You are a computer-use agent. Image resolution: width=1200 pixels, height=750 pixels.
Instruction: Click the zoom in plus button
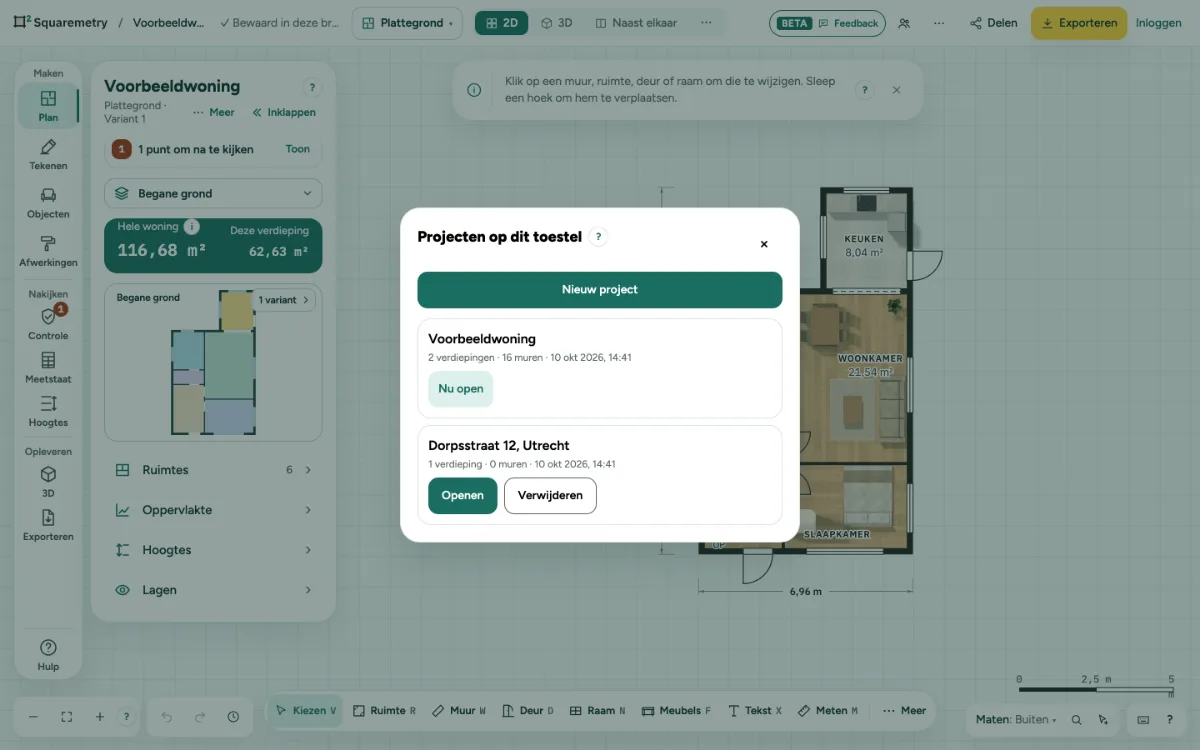[100, 716]
